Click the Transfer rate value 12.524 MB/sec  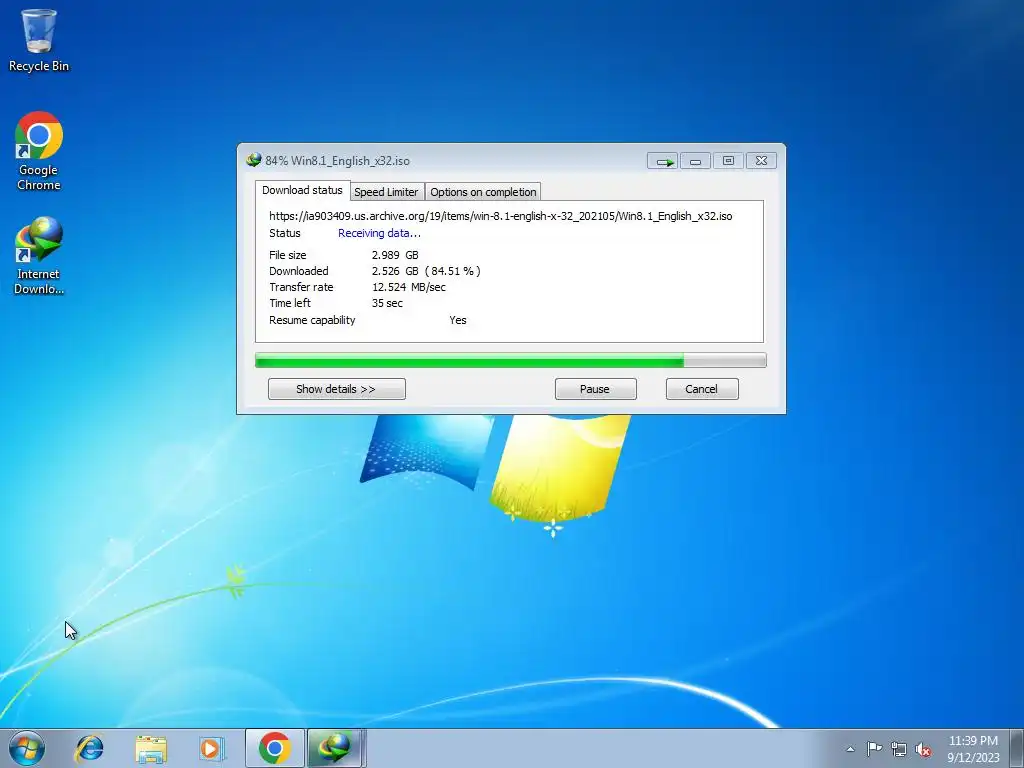(x=409, y=287)
